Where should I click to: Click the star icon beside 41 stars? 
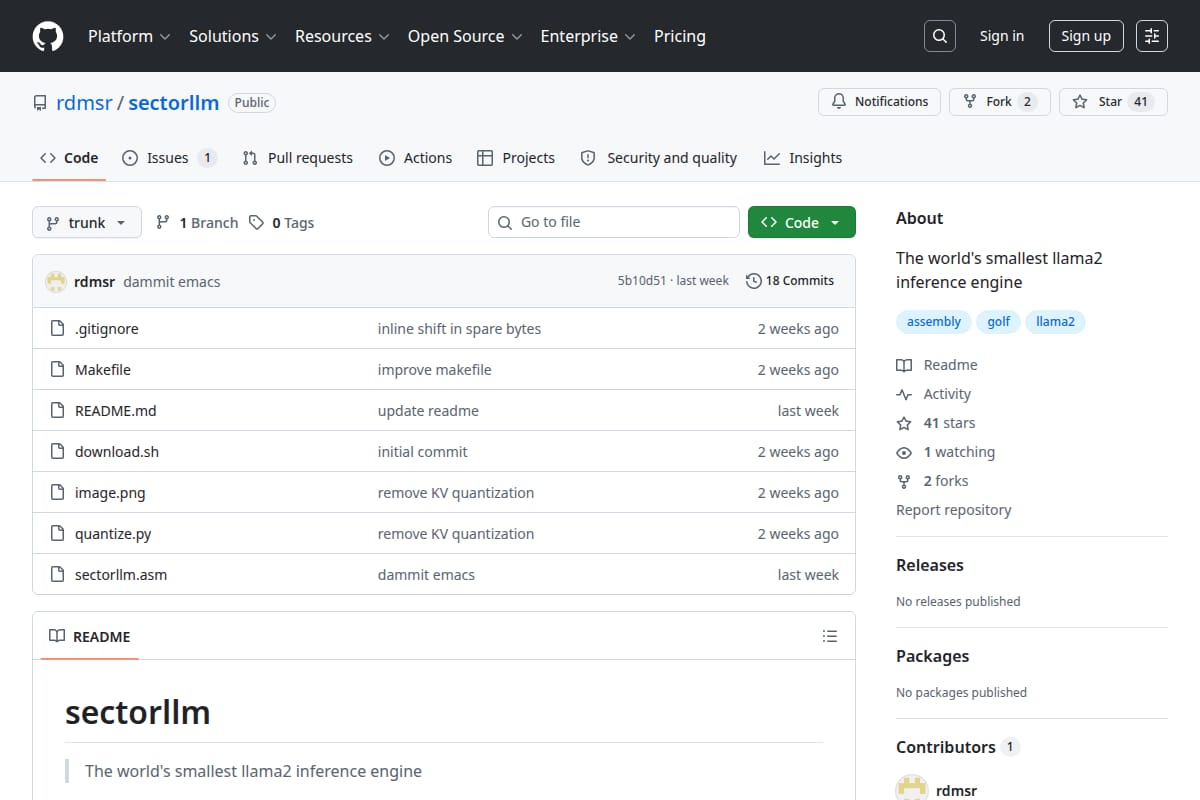[904, 423]
